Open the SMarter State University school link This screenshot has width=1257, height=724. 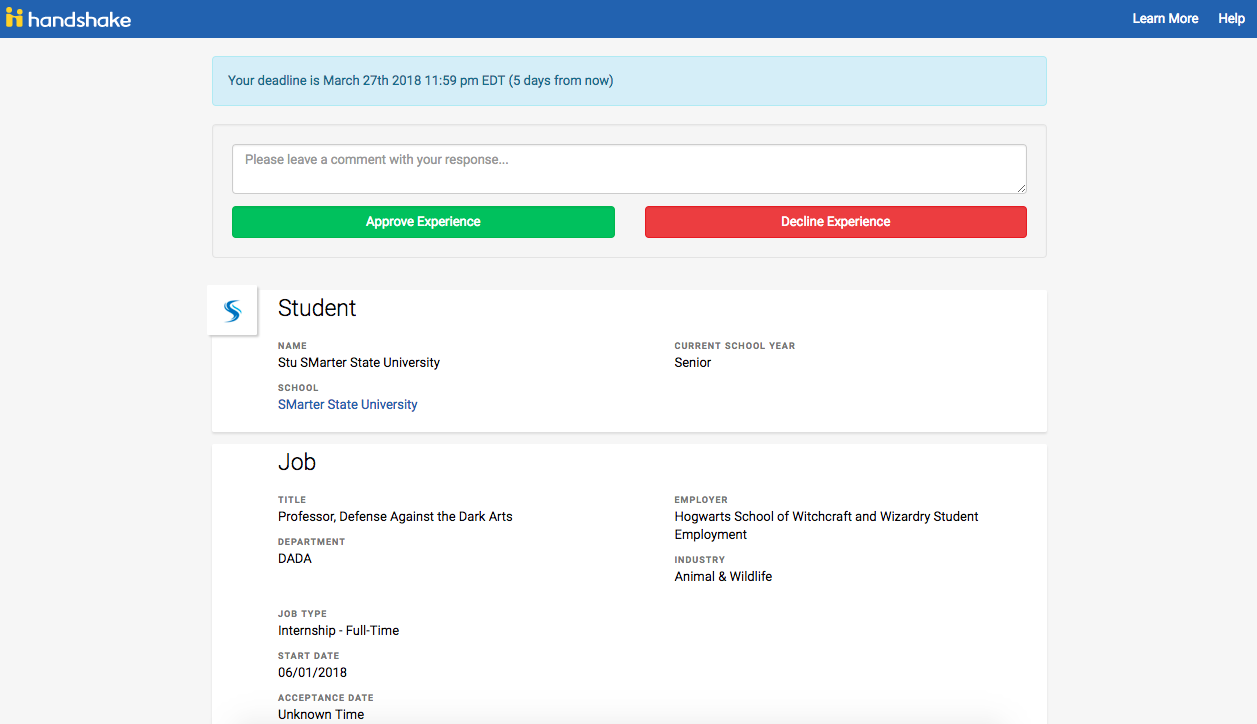click(x=348, y=405)
